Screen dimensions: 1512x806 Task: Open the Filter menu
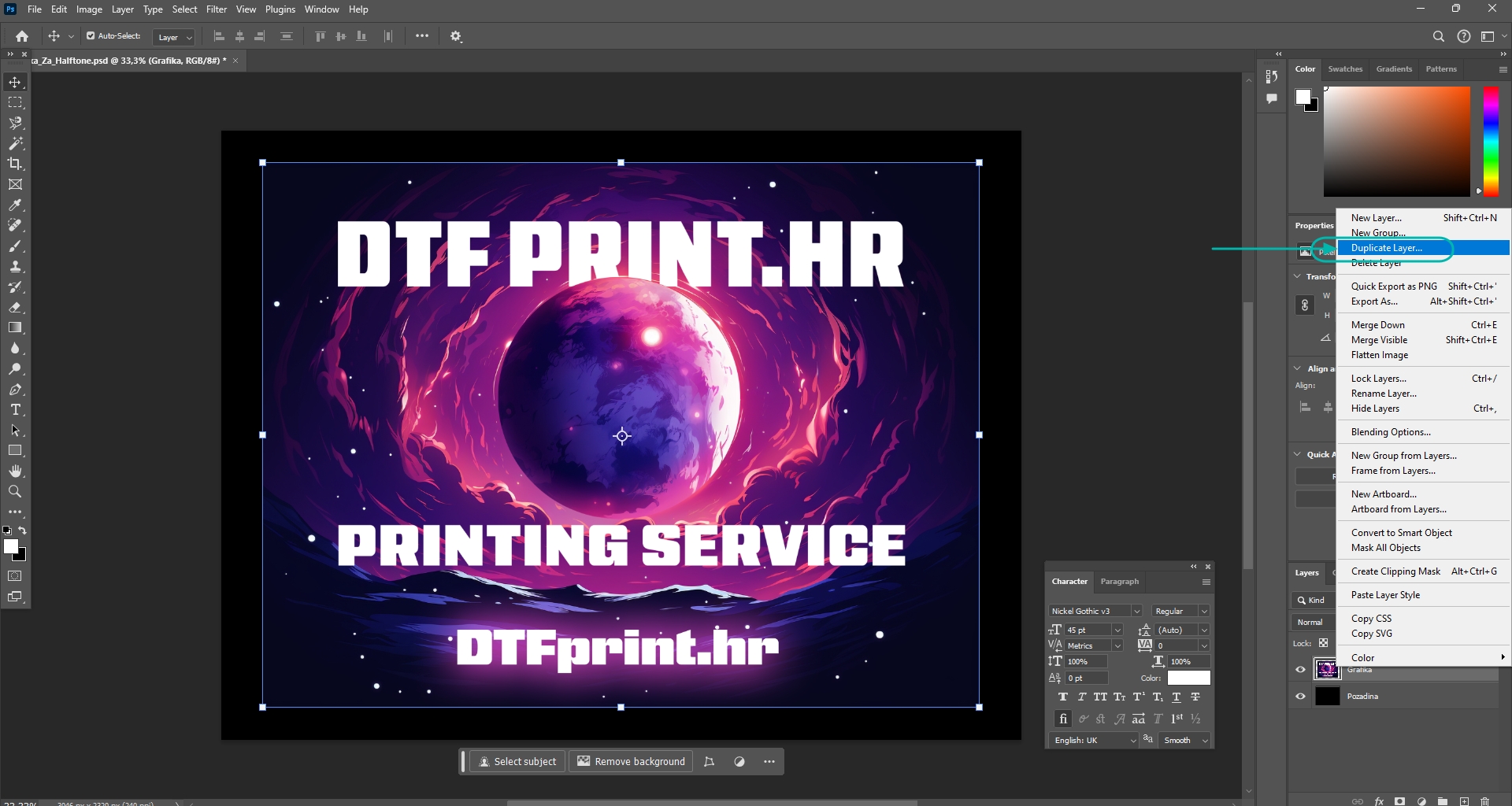(x=217, y=9)
